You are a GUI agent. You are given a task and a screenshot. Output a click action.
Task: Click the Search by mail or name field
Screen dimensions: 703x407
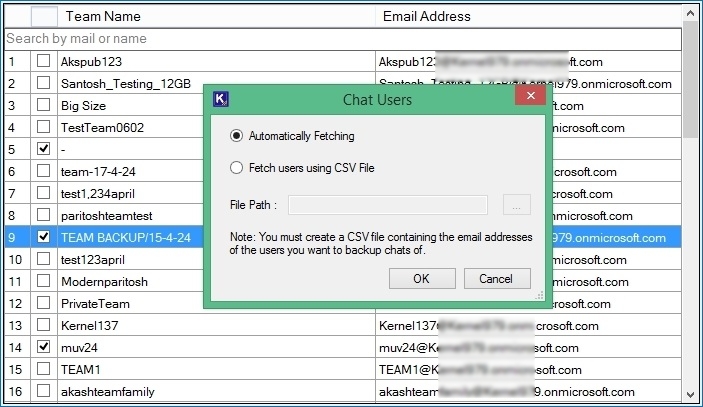(343, 39)
